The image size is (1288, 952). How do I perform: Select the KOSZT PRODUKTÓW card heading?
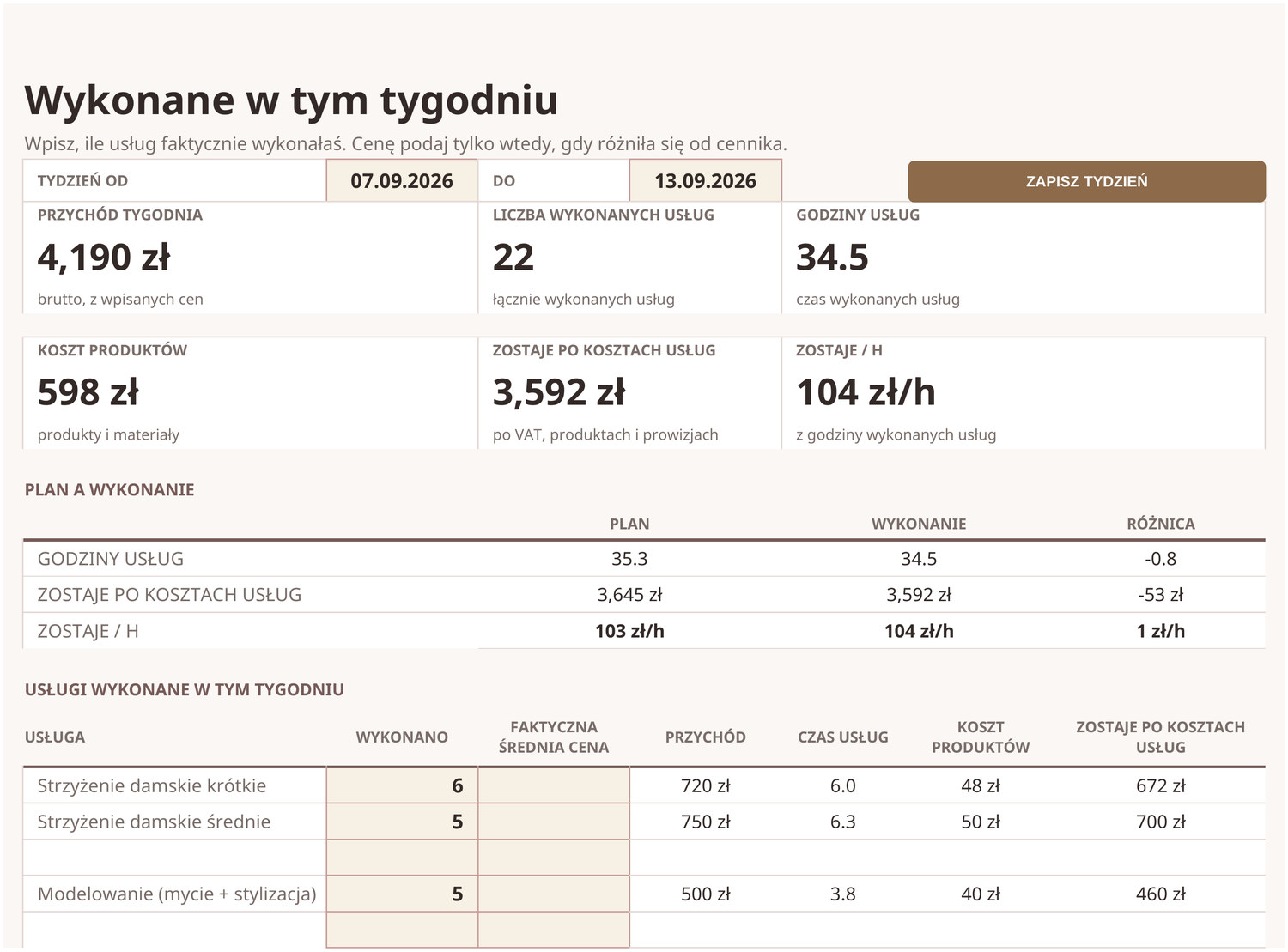coord(112,350)
